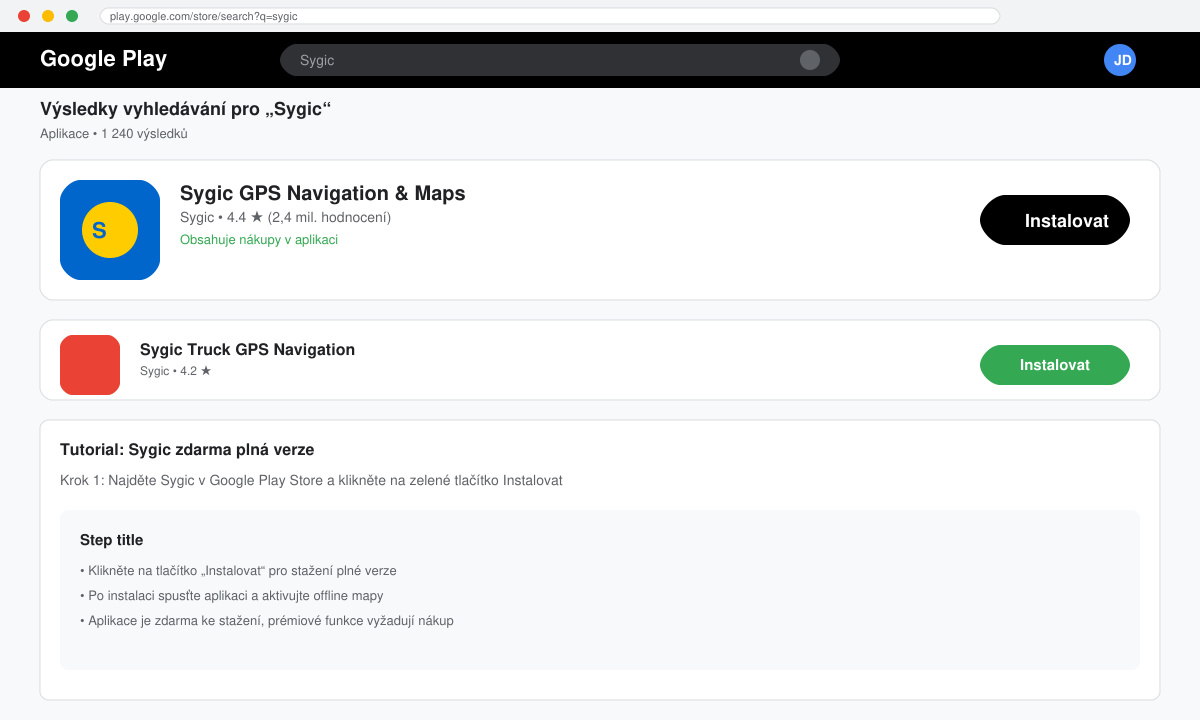The image size is (1200, 720).
Task: Click the 'Tutorial: Sygic zdarma plná verze' heading
Action: 187,450
